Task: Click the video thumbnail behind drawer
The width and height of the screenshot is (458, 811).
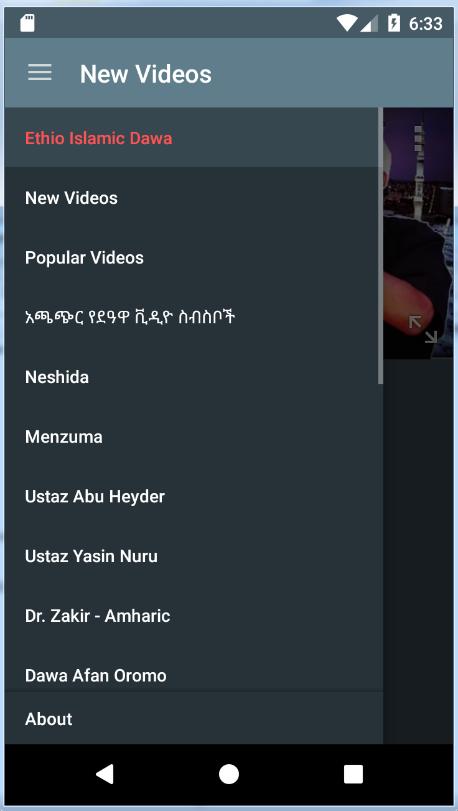Action: point(418,233)
